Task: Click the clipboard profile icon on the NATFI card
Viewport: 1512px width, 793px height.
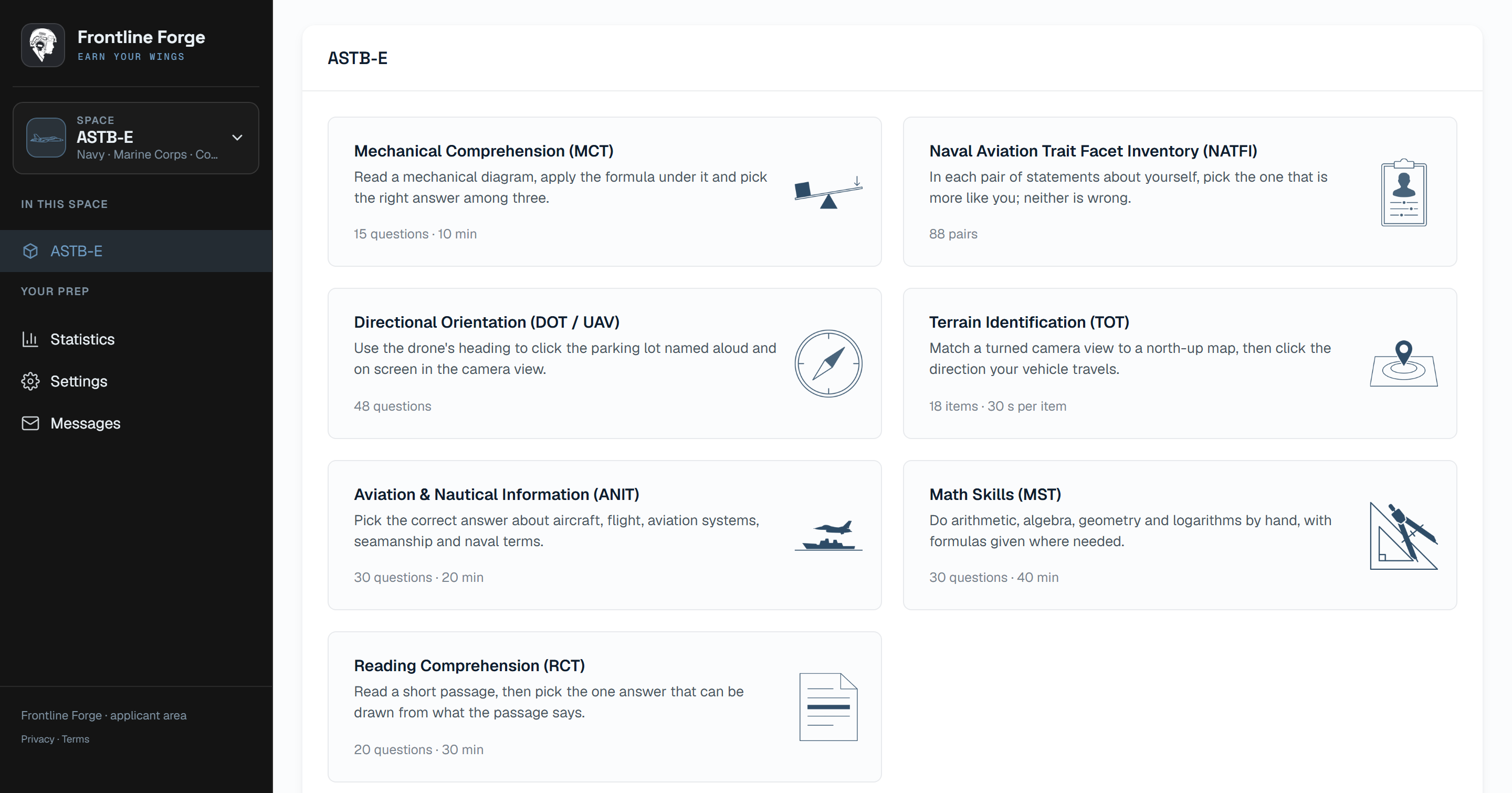Action: click(x=1403, y=193)
